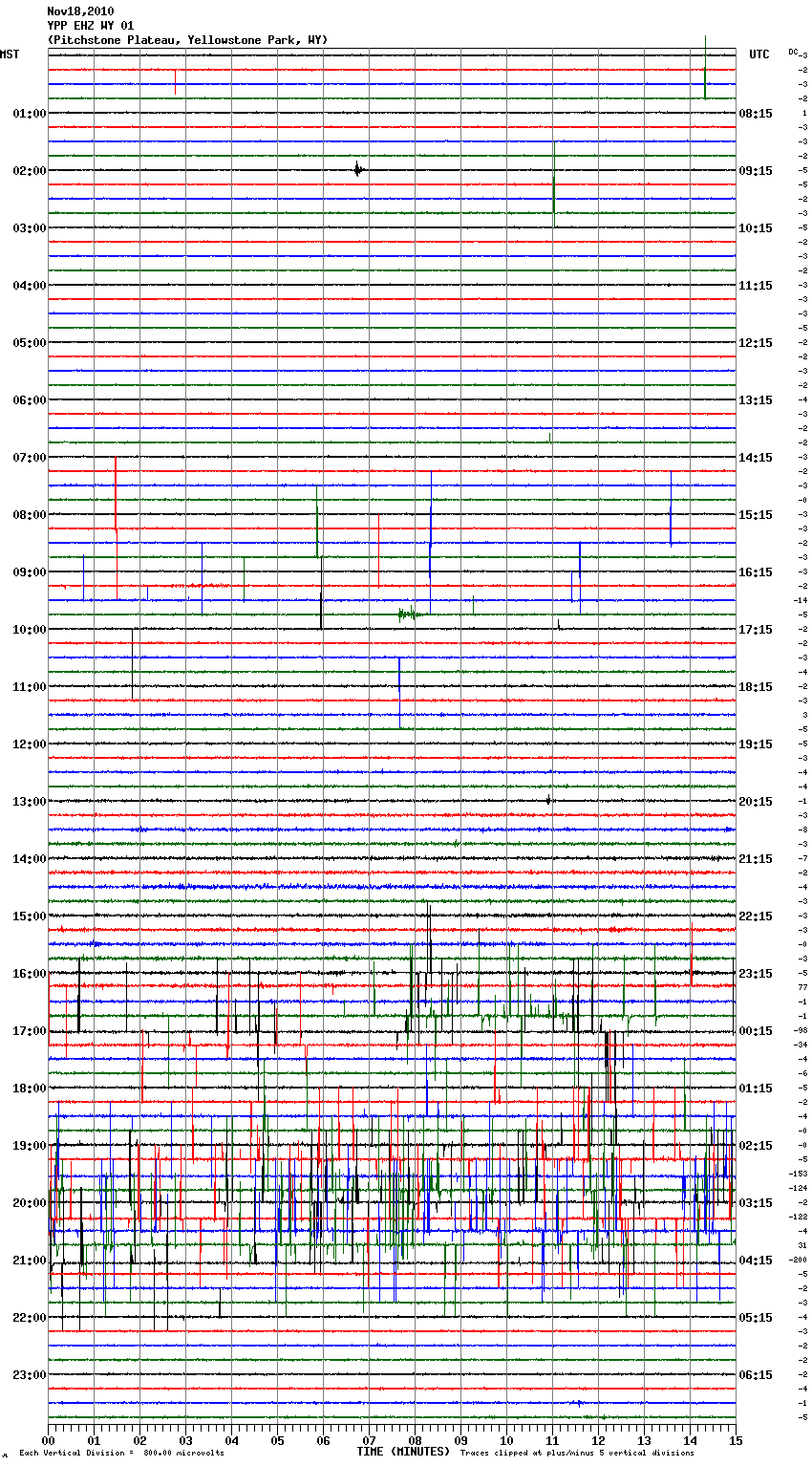
Task: Click the UTC timezone label
Action: 759,54
